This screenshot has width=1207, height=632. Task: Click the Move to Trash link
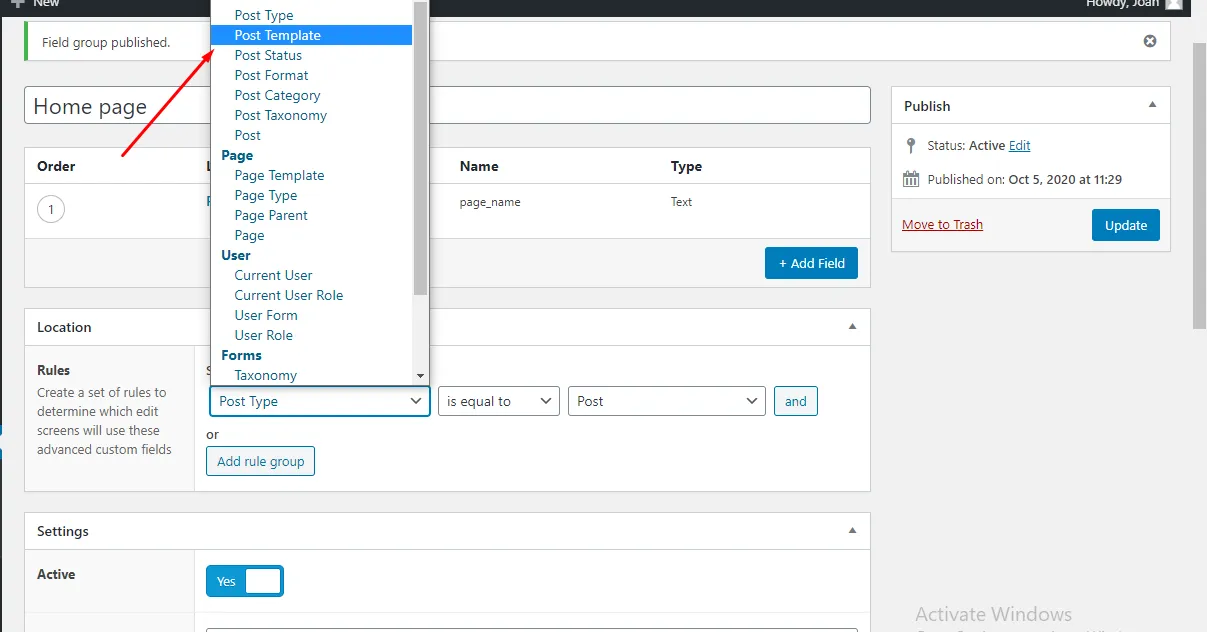(x=941, y=225)
